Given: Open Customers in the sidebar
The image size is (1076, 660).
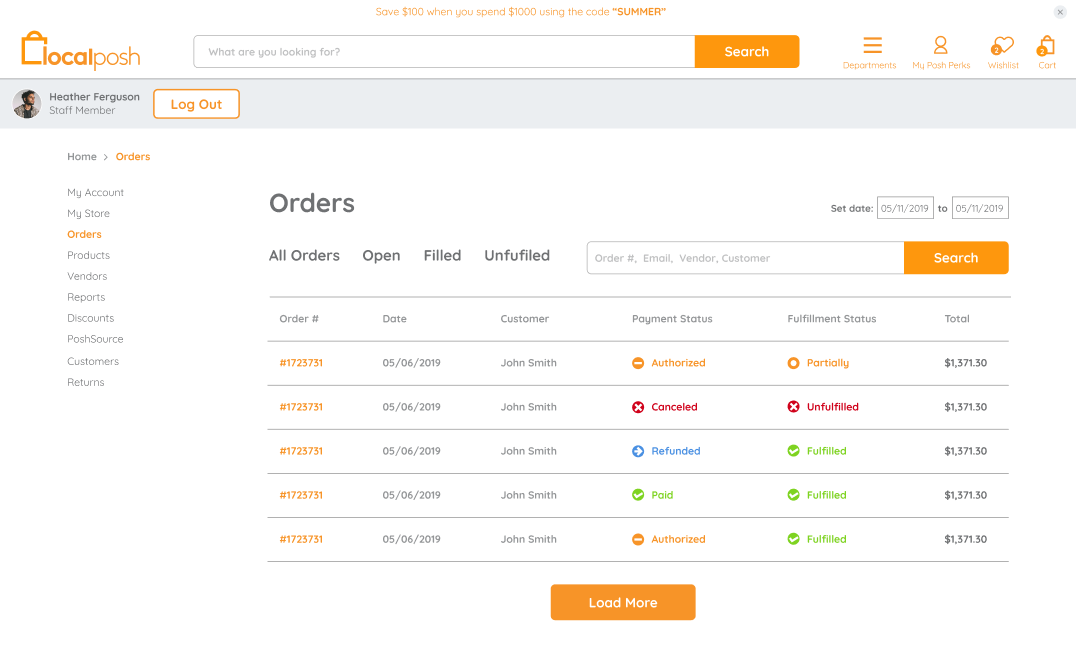Looking at the screenshot, I should (93, 361).
